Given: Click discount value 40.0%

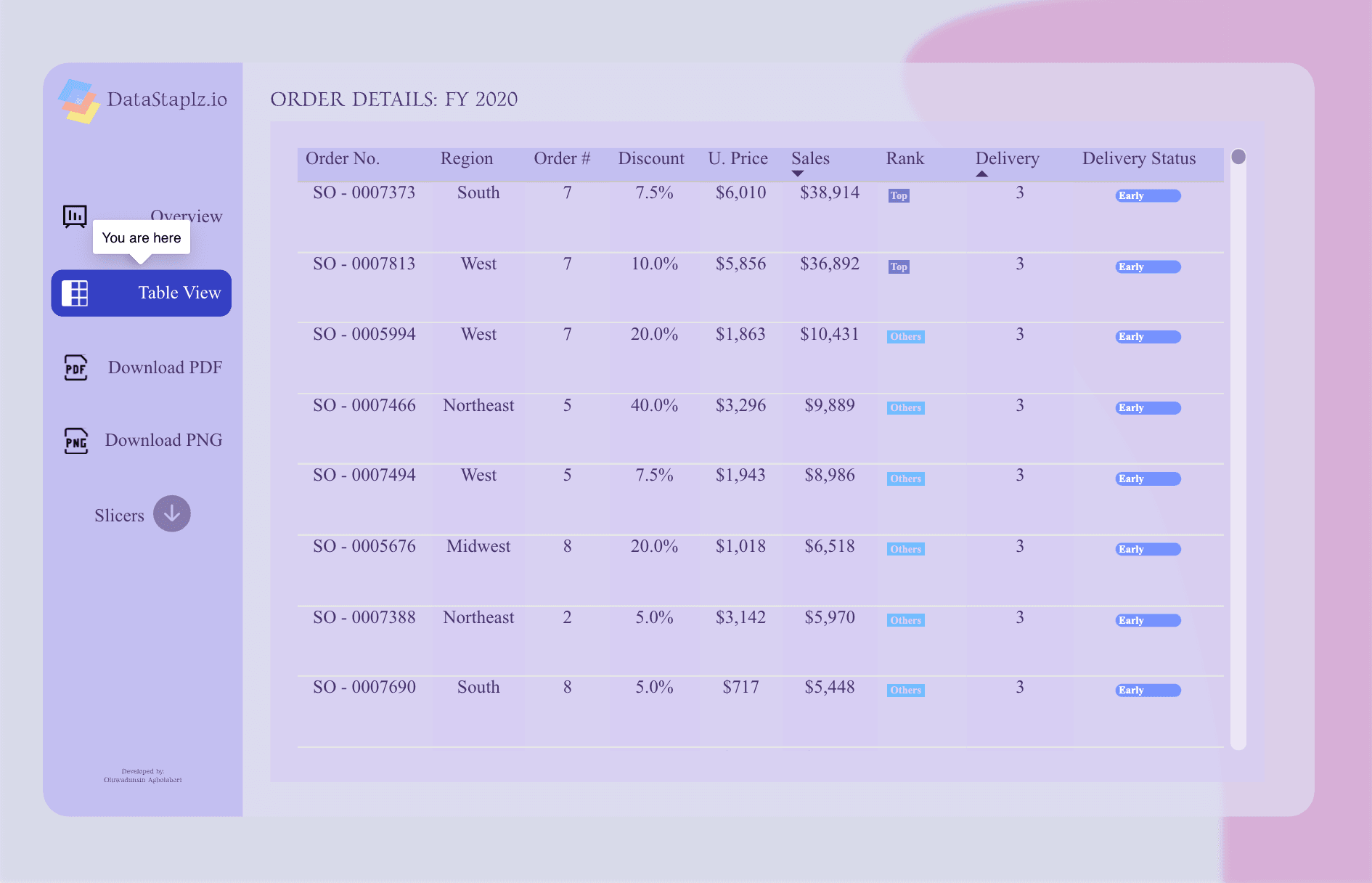Looking at the screenshot, I should click(x=654, y=405).
